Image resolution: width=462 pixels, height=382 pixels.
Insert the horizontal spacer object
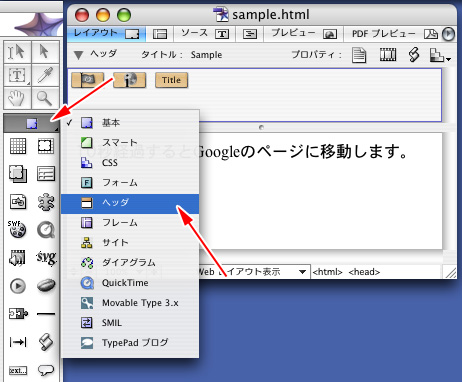tap(18, 342)
